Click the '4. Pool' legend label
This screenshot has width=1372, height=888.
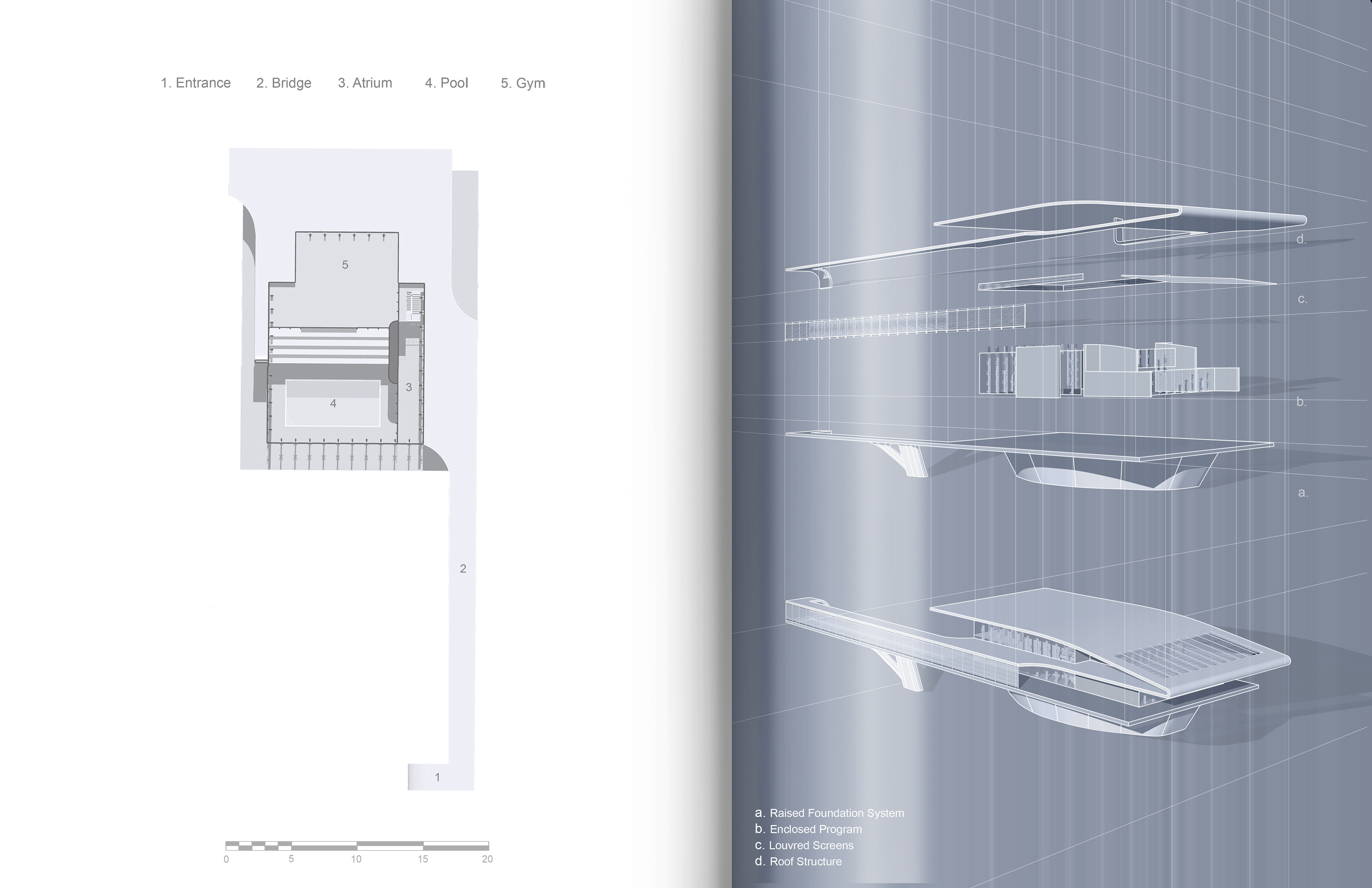point(447,83)
